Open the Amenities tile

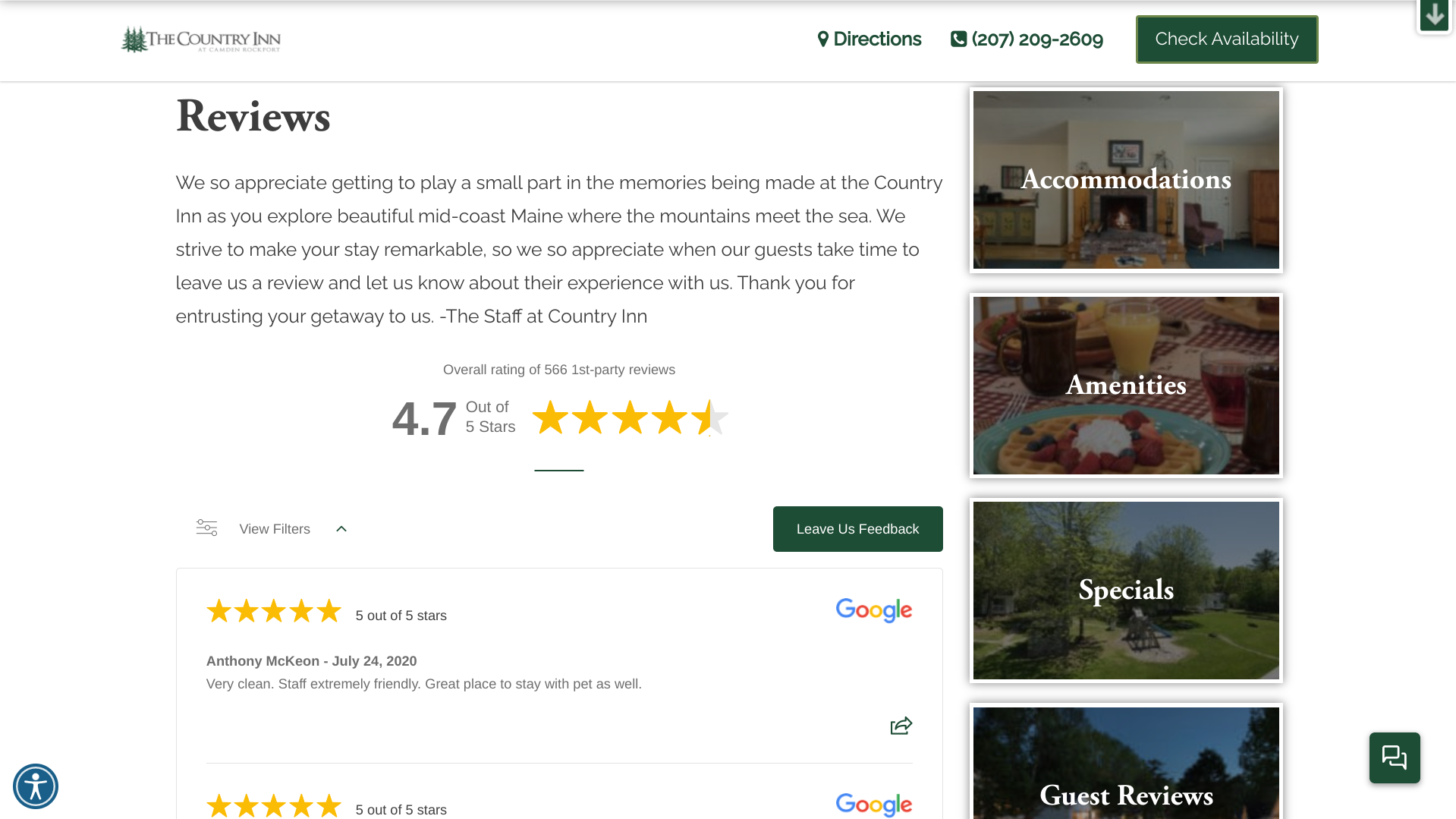pos(1126,386)
